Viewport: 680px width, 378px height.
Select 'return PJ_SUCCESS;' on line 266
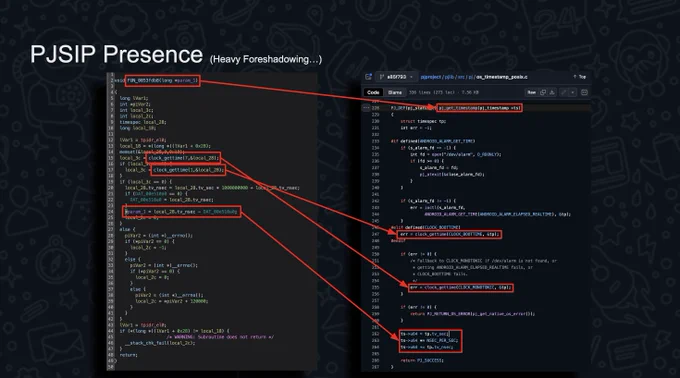coord(422,360)
